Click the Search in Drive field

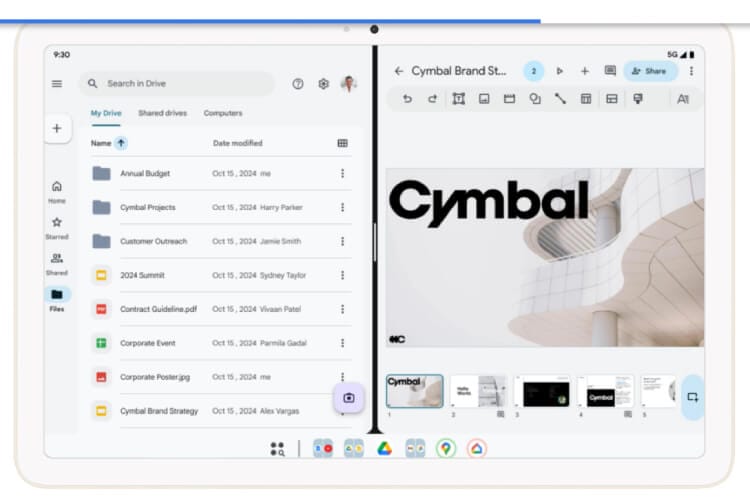click(177, 84)
